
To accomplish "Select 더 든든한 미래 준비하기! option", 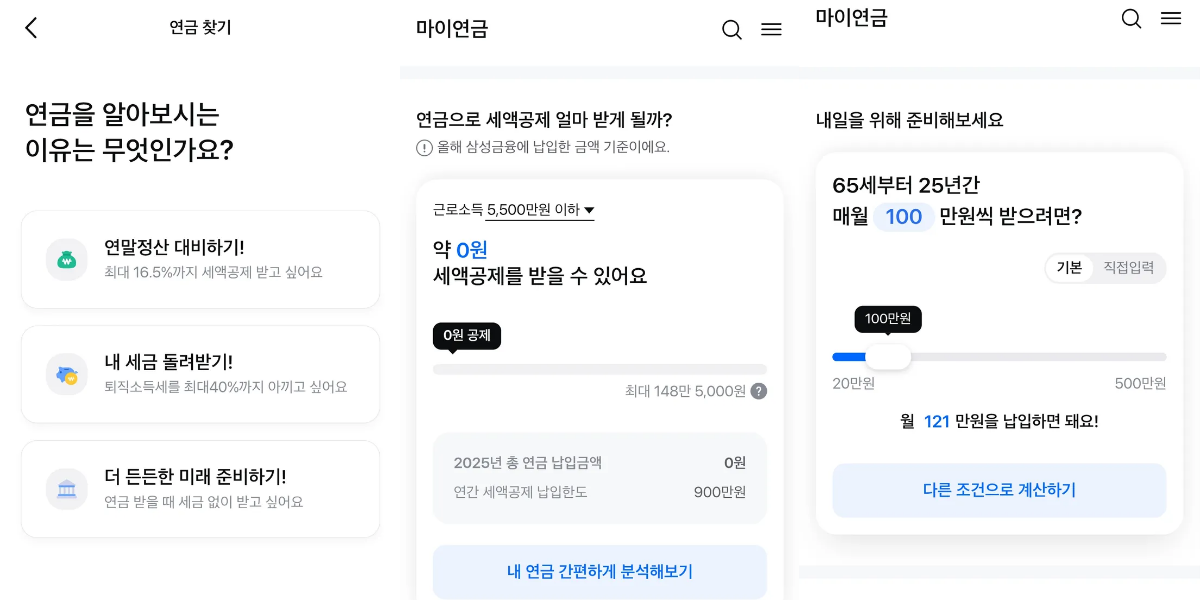I will click(200, 489).
